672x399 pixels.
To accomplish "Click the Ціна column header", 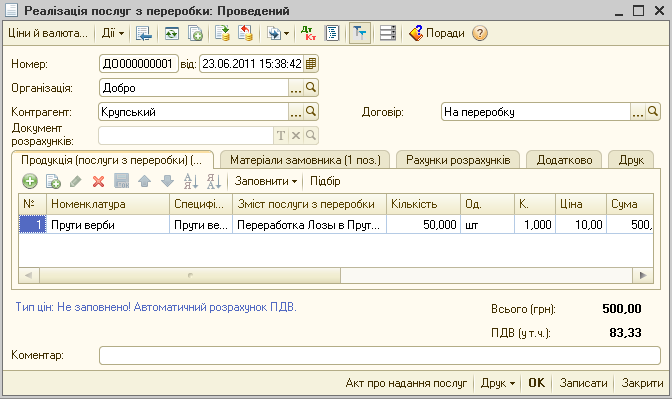I will click(x=581, y=204).
